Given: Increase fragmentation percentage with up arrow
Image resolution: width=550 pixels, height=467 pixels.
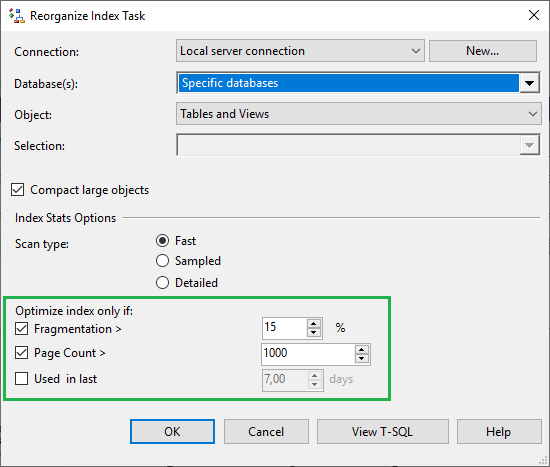Looking at the screenshot, I should tap(314, 323).
